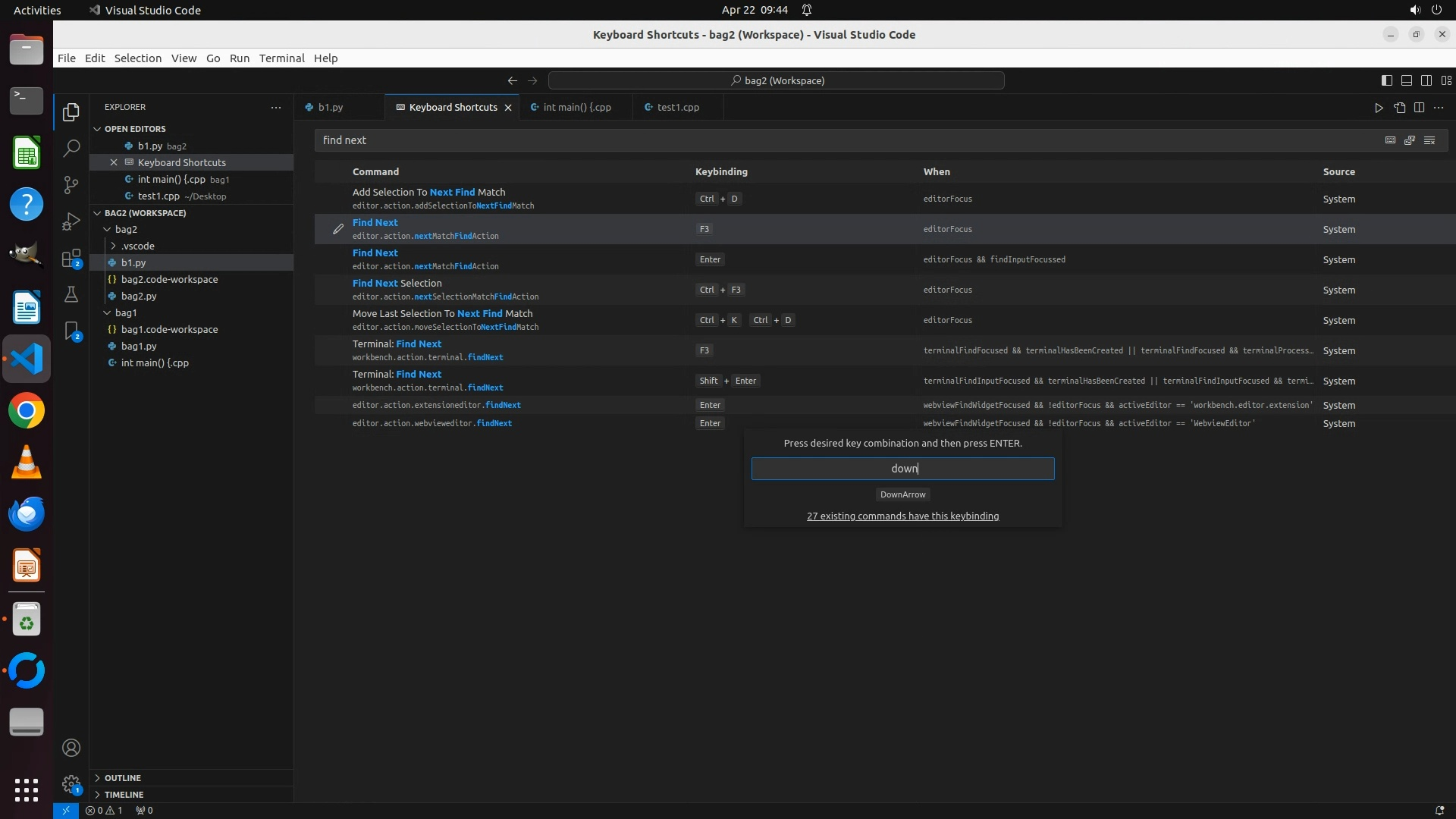This screenshot has height=819, width=1456.
Task: Toggle the Primary Side Bar layout button
Action: (1386, 80)
